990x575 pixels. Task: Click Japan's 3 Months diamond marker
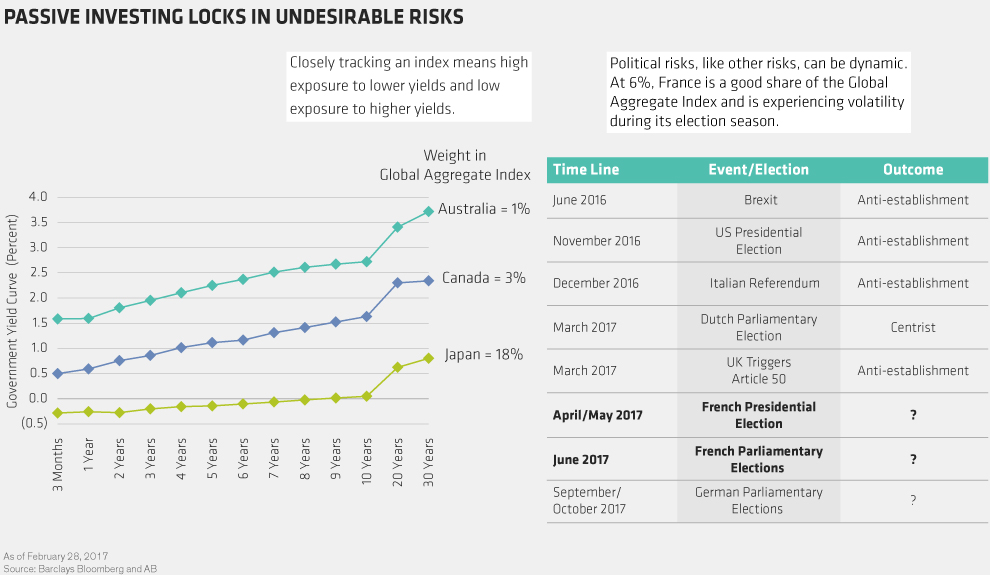[58, 413]
